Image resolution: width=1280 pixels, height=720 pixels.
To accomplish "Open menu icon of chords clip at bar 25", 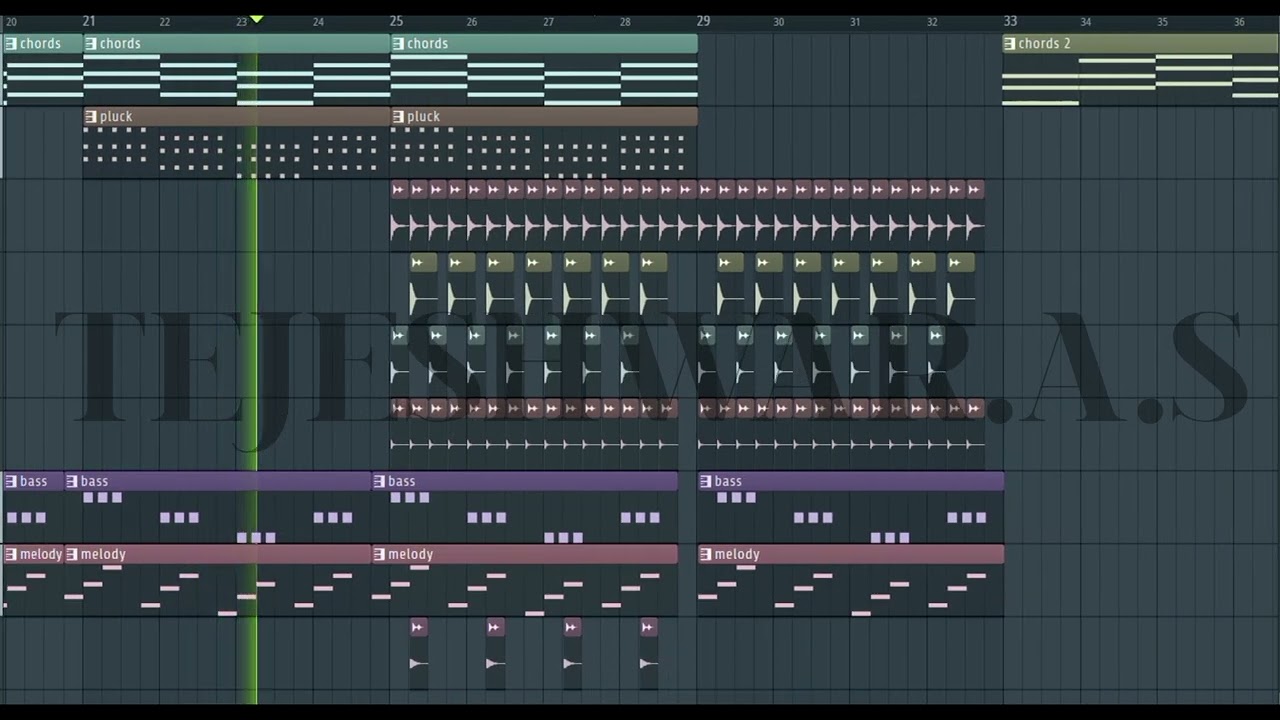I will [x=398, y=44].
